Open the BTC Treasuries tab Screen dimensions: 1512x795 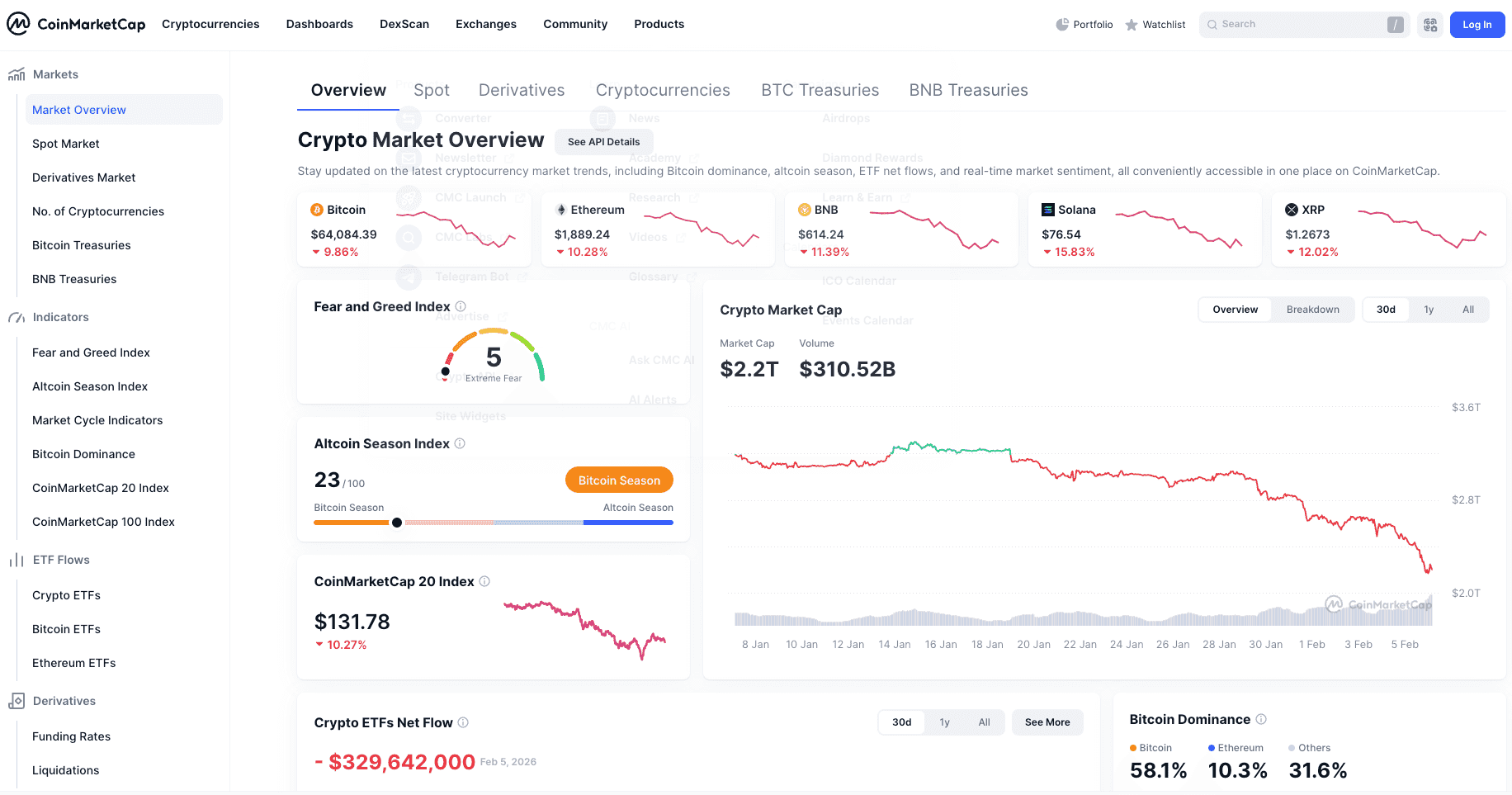(820, 90)
